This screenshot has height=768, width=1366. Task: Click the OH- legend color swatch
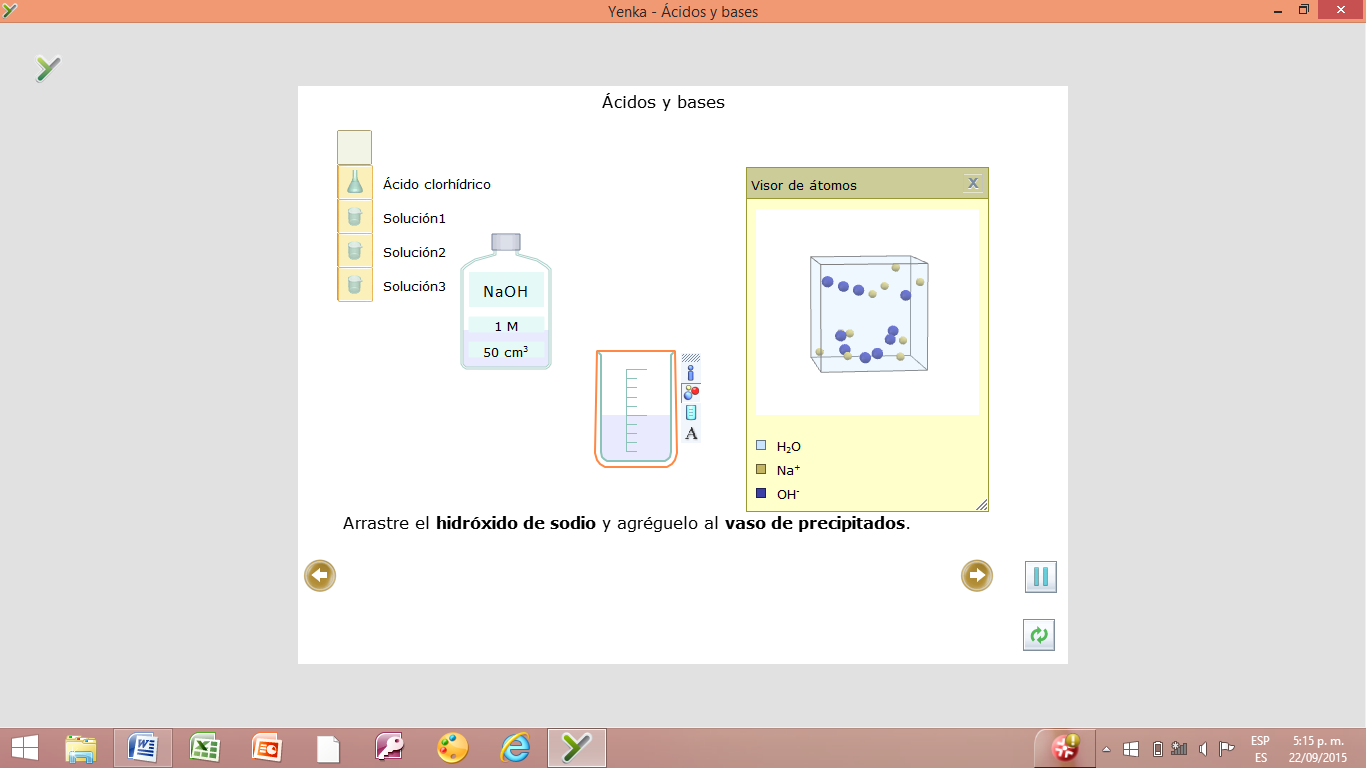click(761, 493)
